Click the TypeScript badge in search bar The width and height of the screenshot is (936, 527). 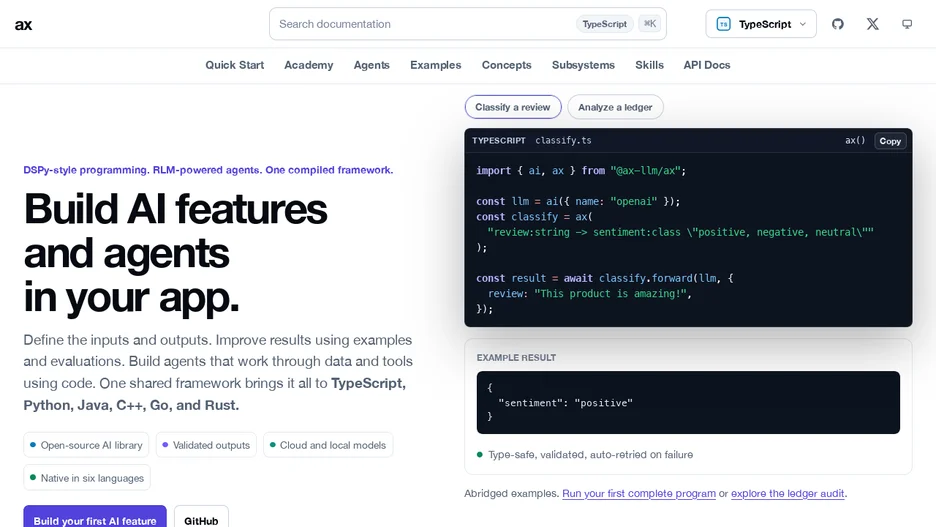tap(604, 24)
